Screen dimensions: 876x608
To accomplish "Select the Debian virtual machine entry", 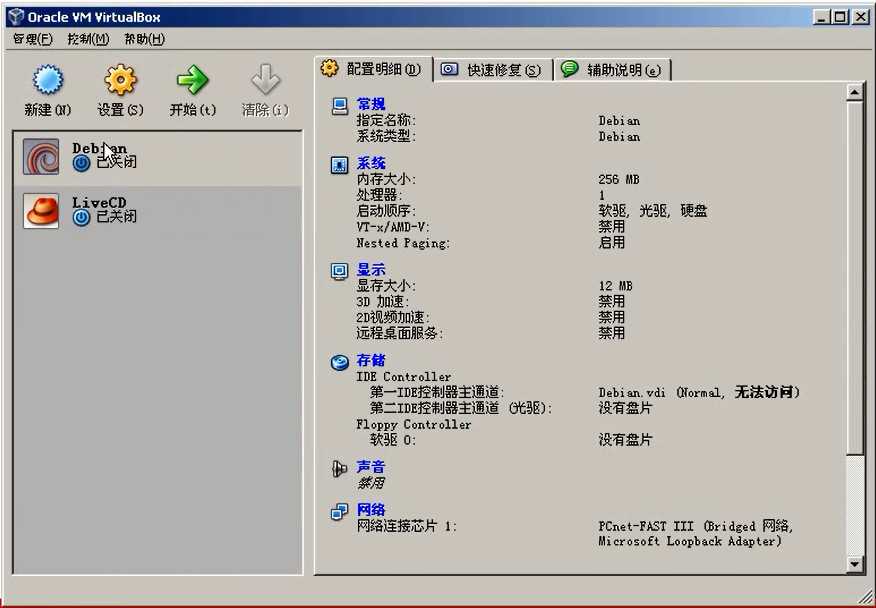I will [158, 159].
